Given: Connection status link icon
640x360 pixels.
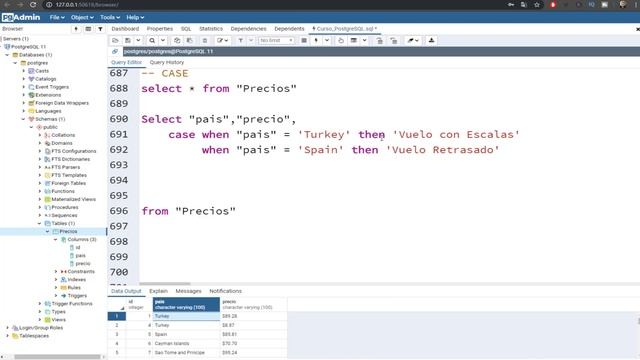Looking at the screenshot, I should (115, 51).
